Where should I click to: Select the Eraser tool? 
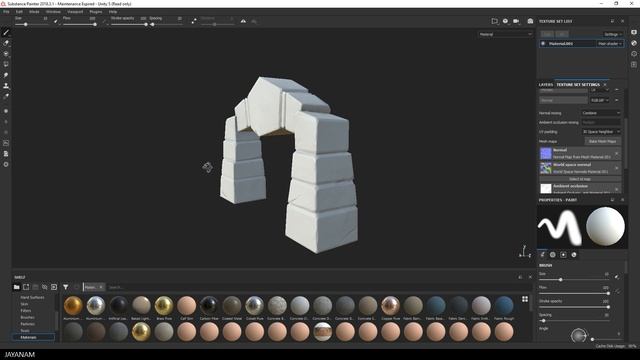tap(6, 43)
